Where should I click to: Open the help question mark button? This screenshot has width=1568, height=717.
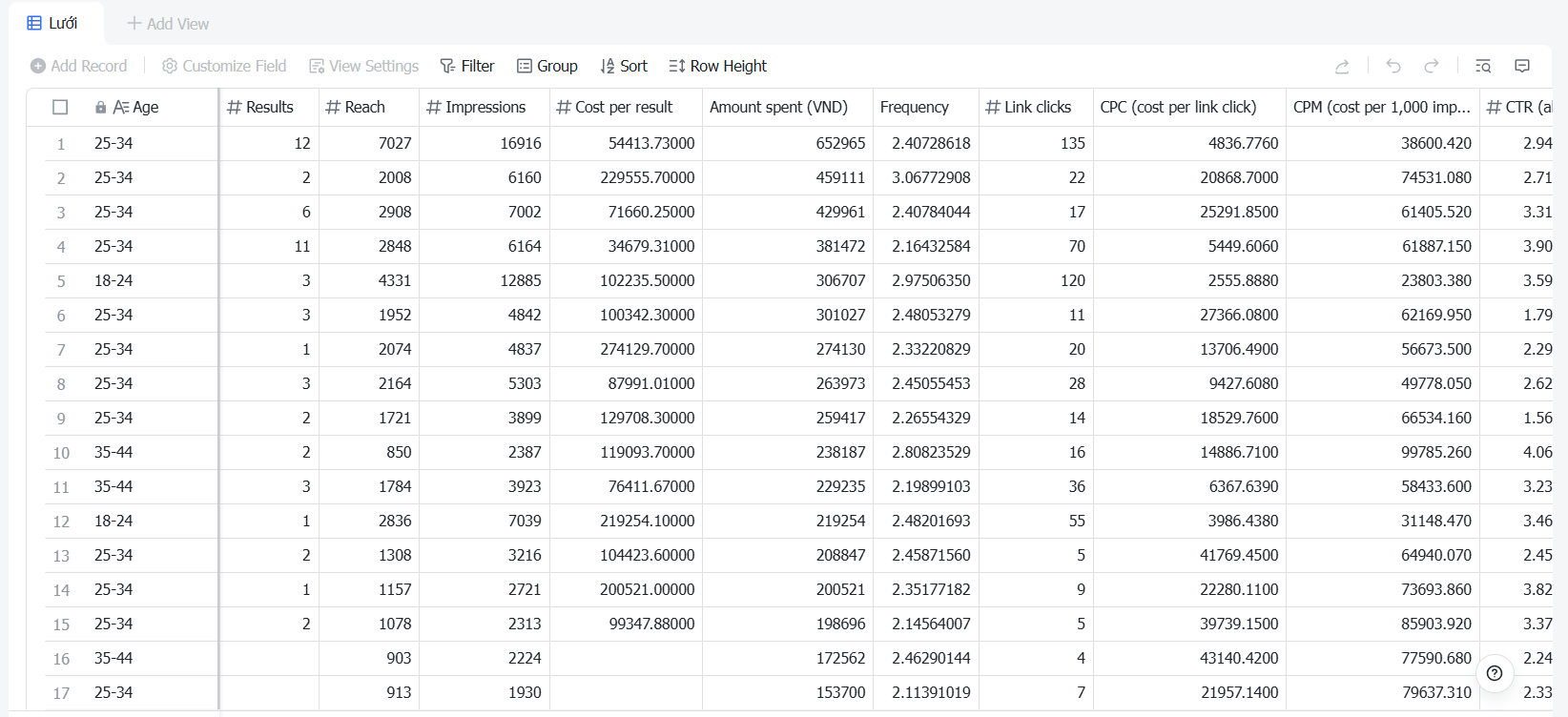1495,673
